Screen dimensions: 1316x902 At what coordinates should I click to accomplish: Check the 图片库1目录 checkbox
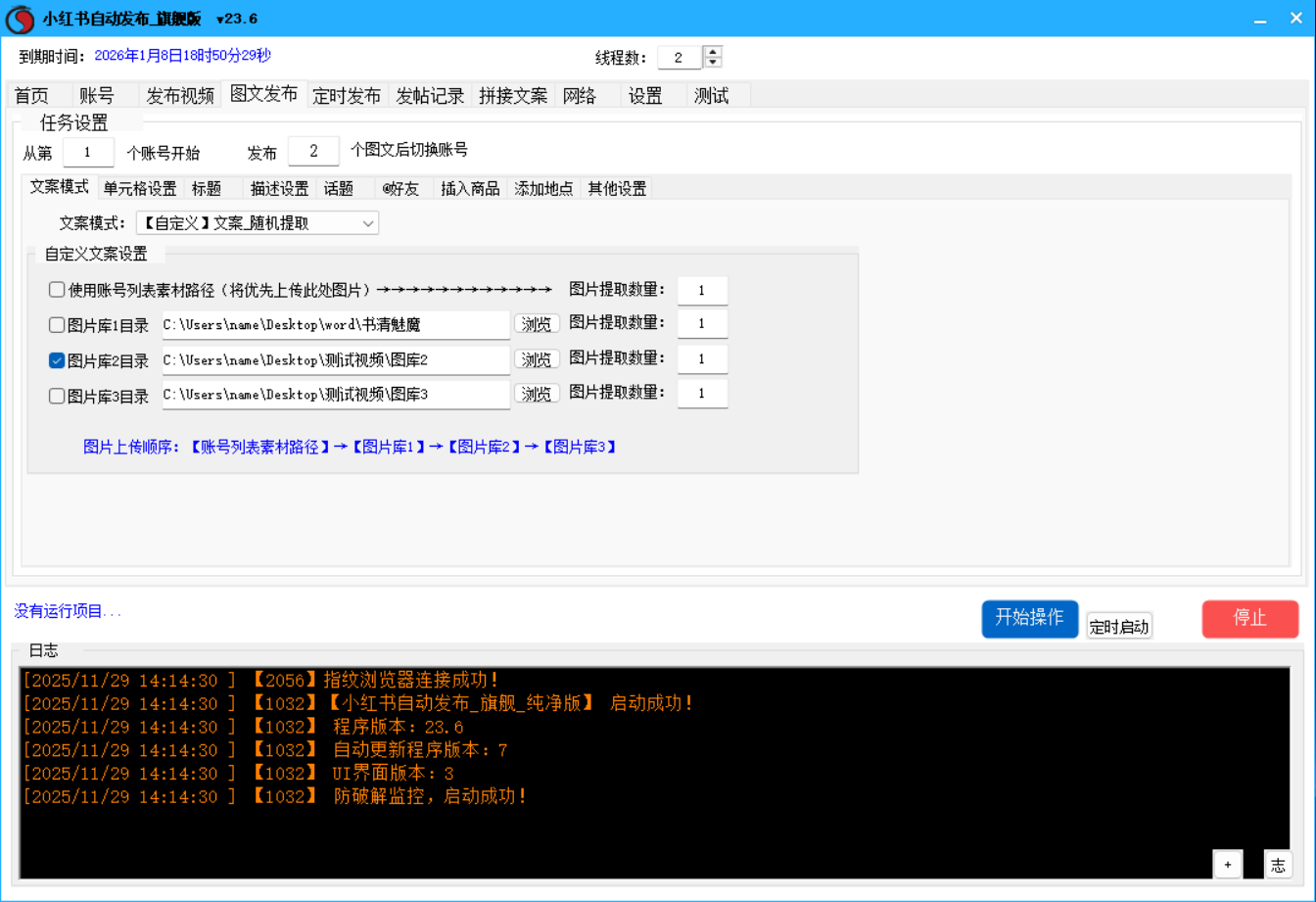point(57,325)
